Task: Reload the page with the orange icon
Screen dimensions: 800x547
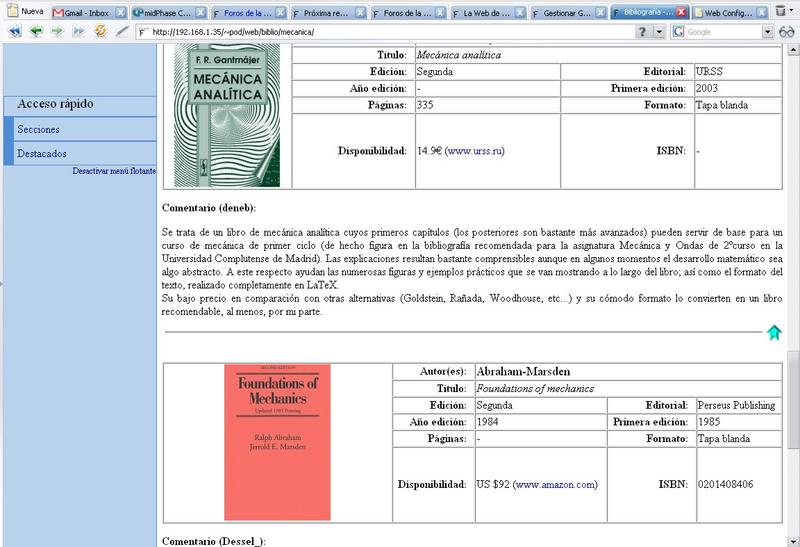Action: coord(100,31)
